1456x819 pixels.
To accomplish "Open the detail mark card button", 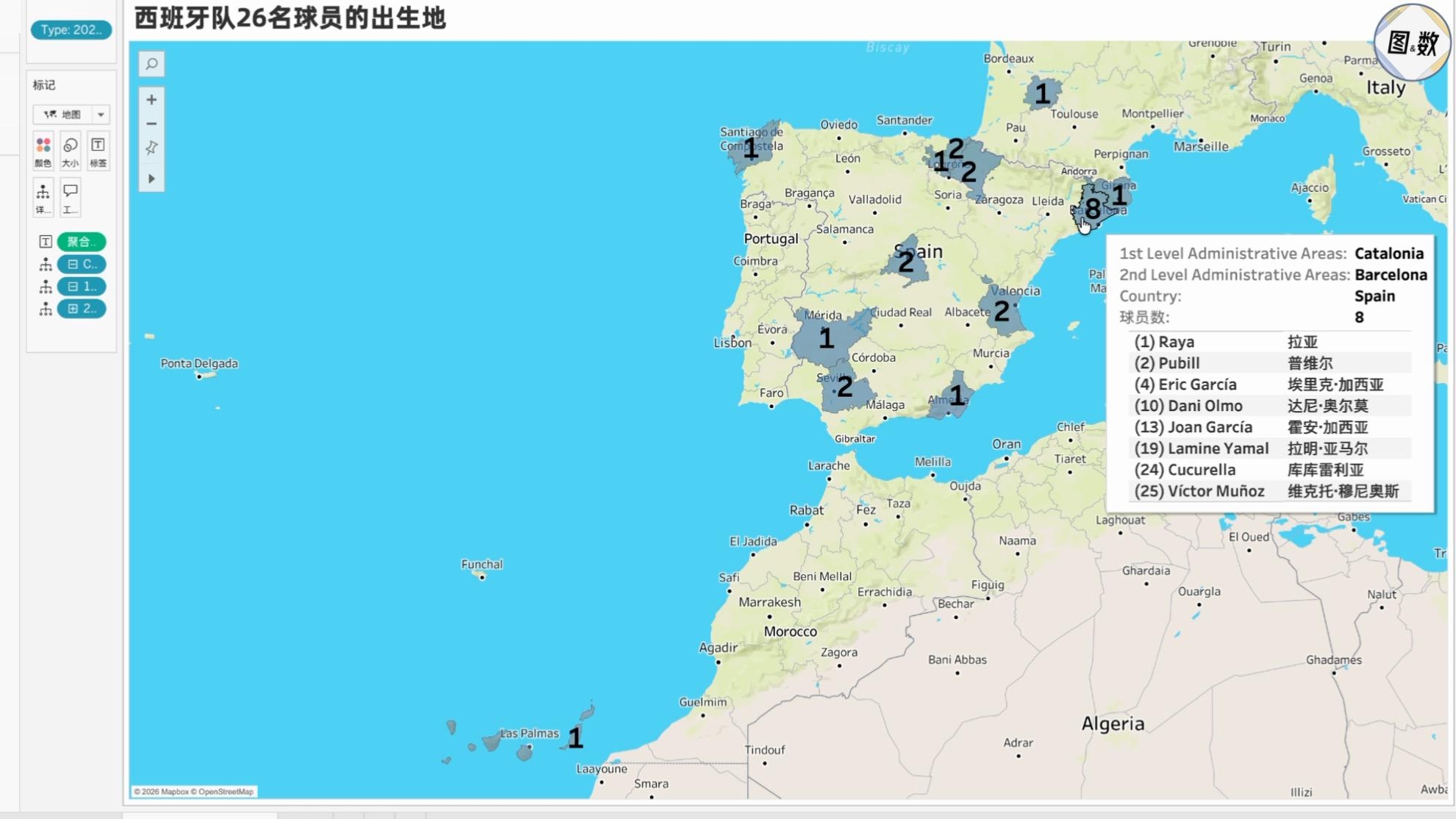I will [43, 198].
